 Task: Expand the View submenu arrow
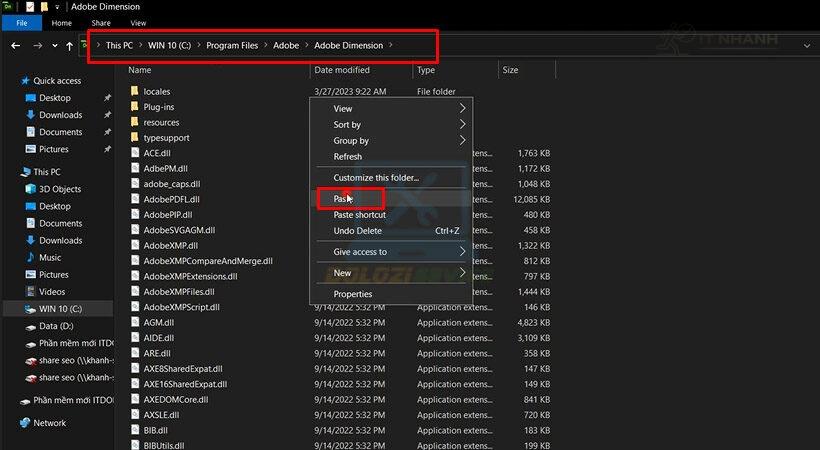click(x=462, y=108)
